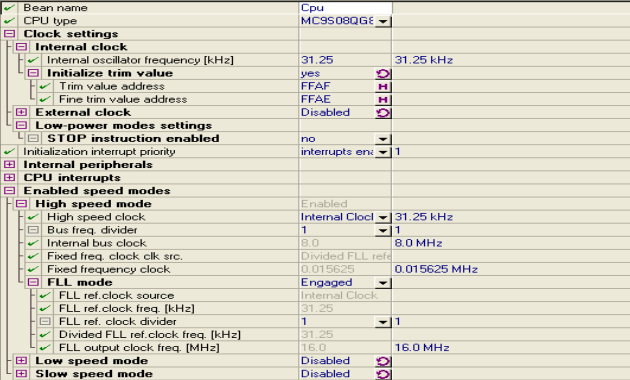
Task: Open the High speed clock dropdown
Action: (383, 217)
